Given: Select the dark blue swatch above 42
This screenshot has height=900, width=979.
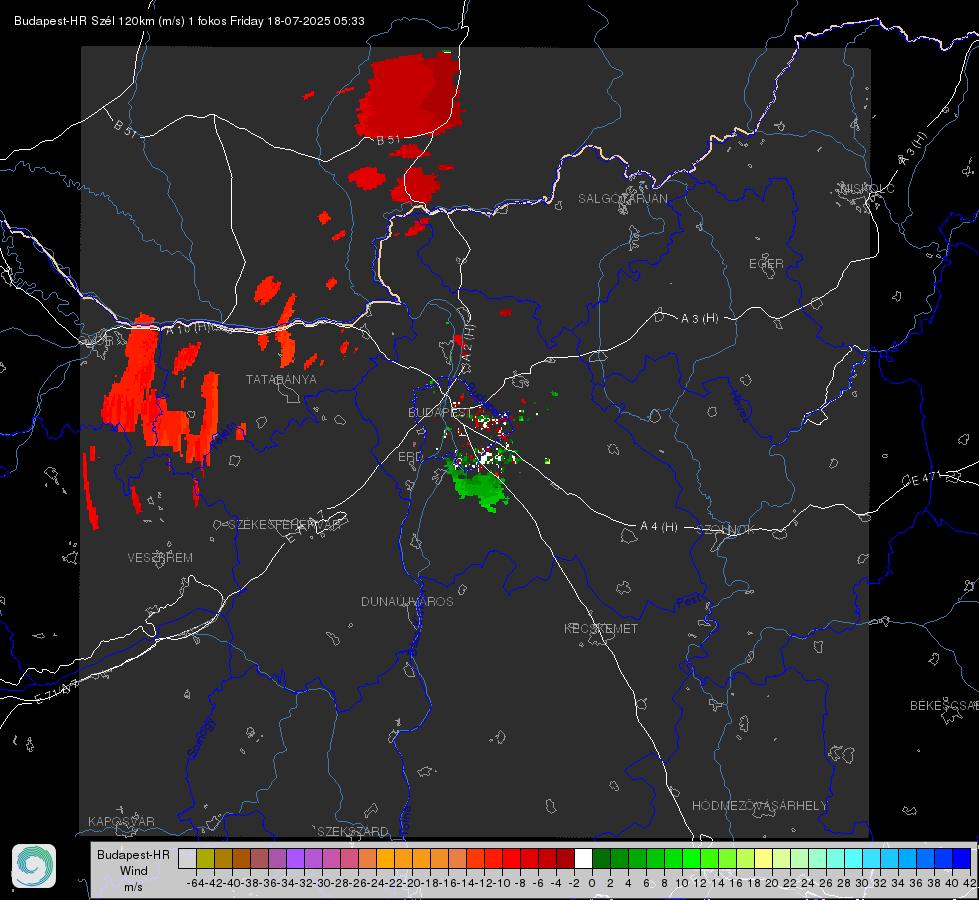Looking at the screenshot, I should pos(962,858).
